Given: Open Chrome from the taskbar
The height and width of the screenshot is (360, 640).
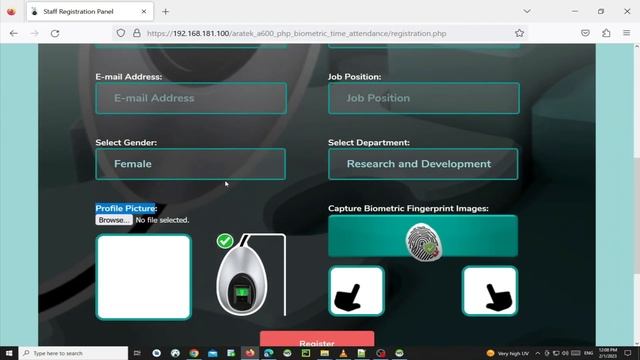Looking at the screenshot, I should point(194,353).
